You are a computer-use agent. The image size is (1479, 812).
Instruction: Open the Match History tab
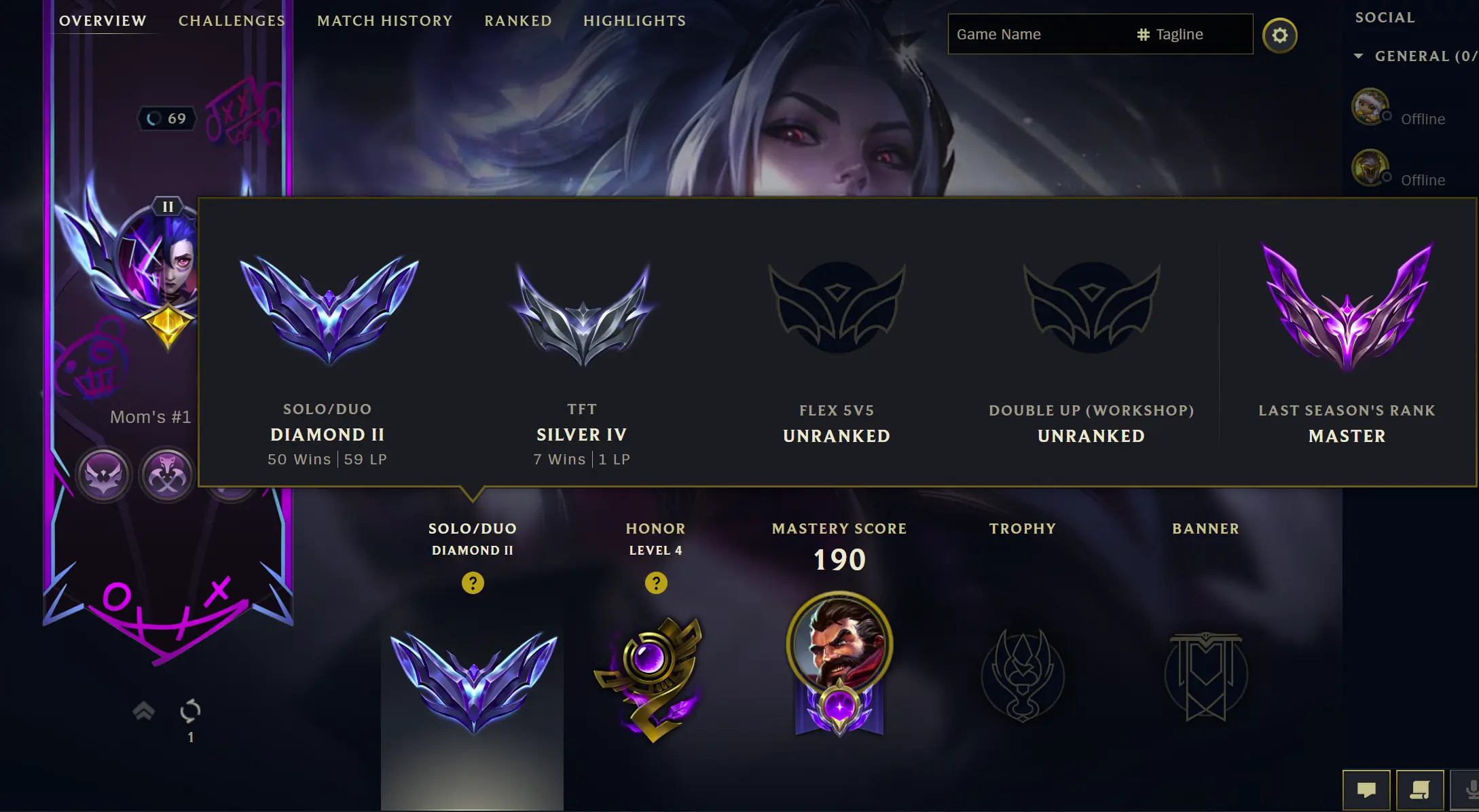click(385, 21)
